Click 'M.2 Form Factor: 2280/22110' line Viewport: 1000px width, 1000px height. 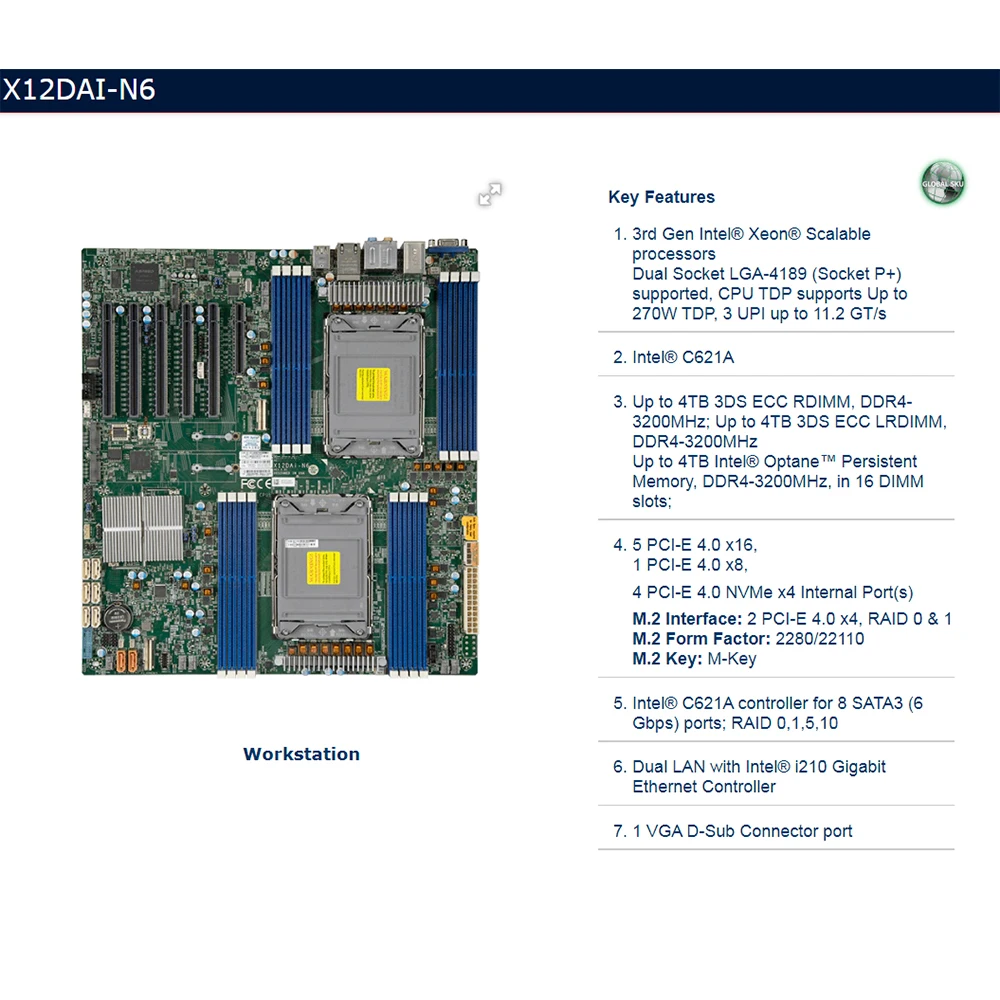[x=748, y=639]
